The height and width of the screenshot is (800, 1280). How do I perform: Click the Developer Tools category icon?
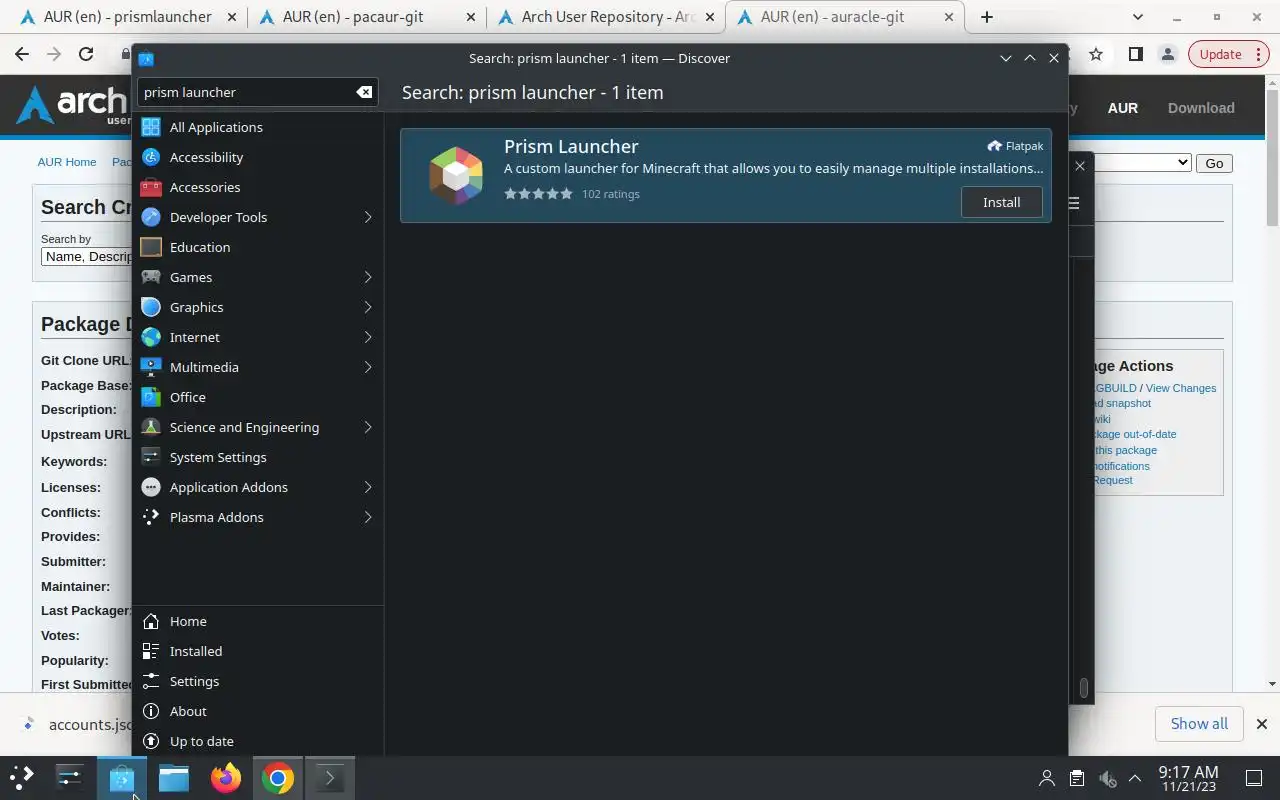point(151,217)
